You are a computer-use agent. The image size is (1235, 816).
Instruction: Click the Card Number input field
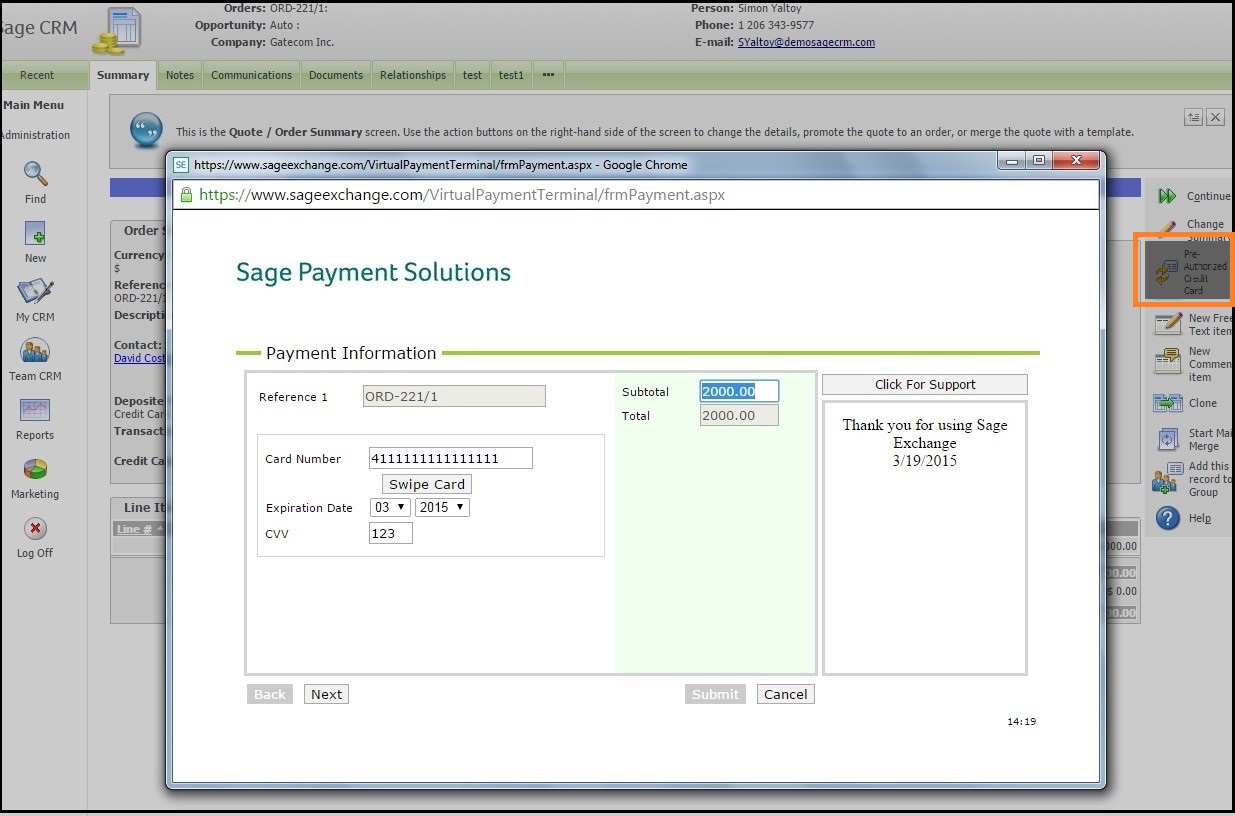[x=451, y=458]
